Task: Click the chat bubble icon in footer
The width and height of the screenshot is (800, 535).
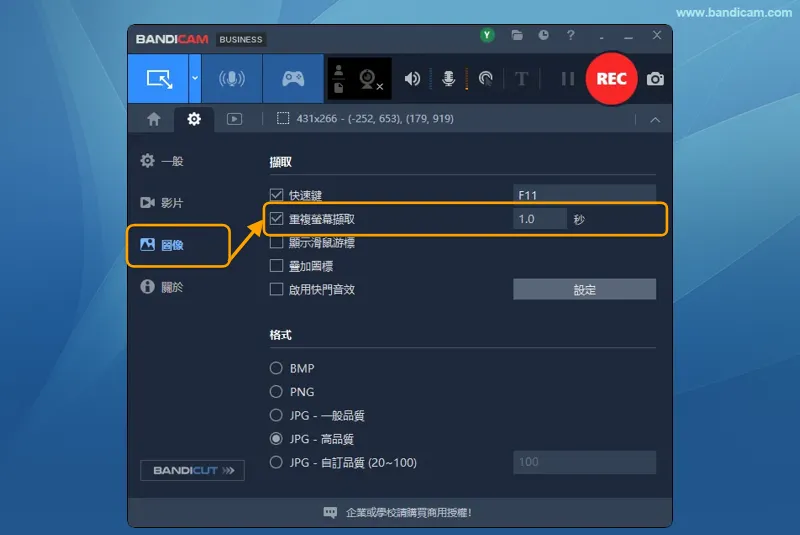Action: (x=330, y=513)
